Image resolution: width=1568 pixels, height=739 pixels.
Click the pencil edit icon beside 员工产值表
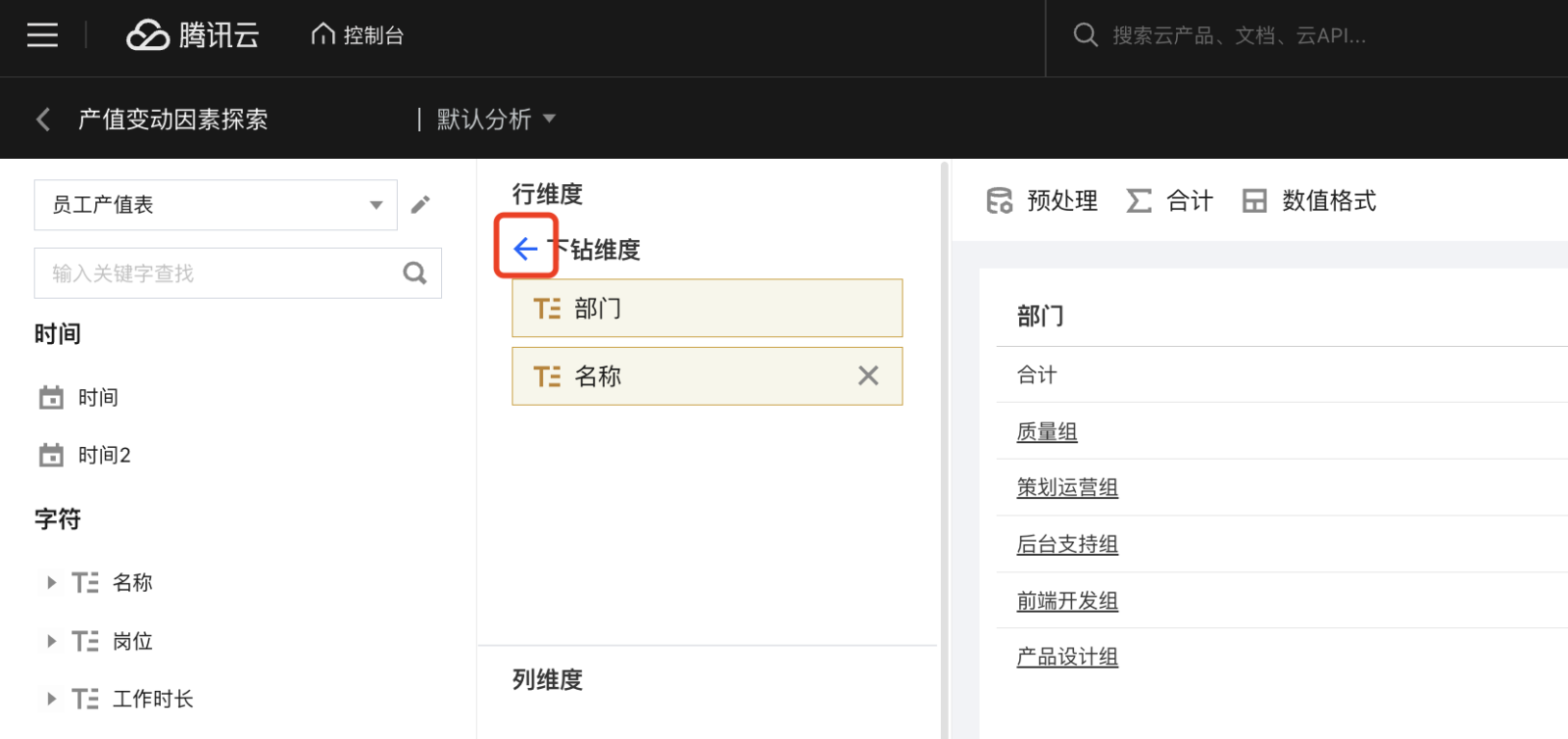420,204
